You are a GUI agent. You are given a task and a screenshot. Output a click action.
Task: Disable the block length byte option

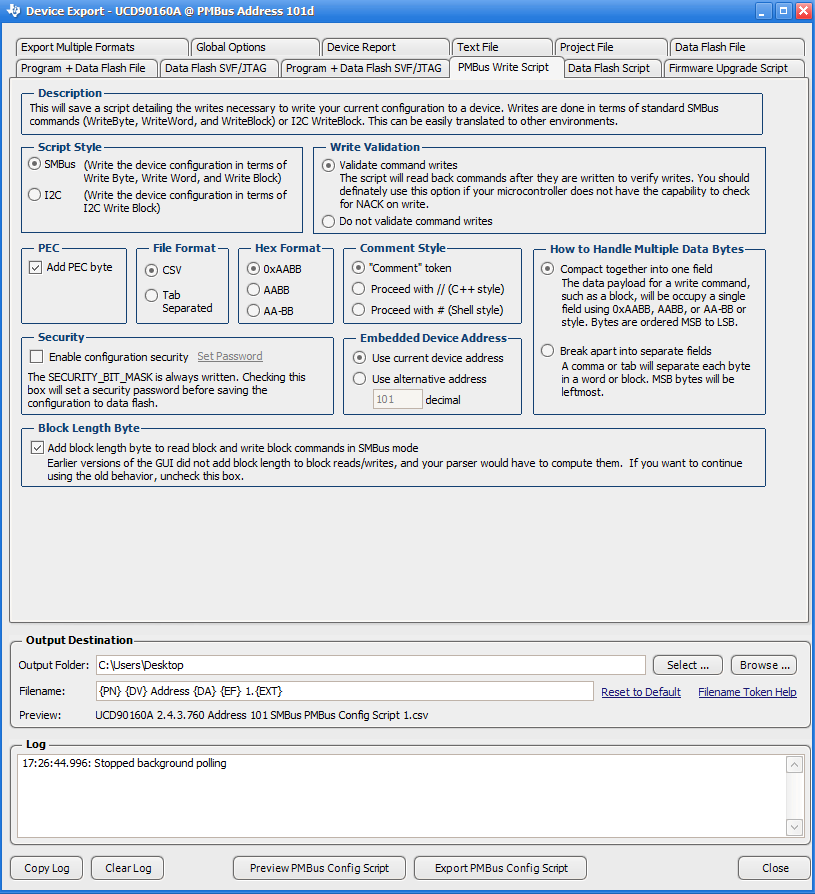[x=38, y=448]
